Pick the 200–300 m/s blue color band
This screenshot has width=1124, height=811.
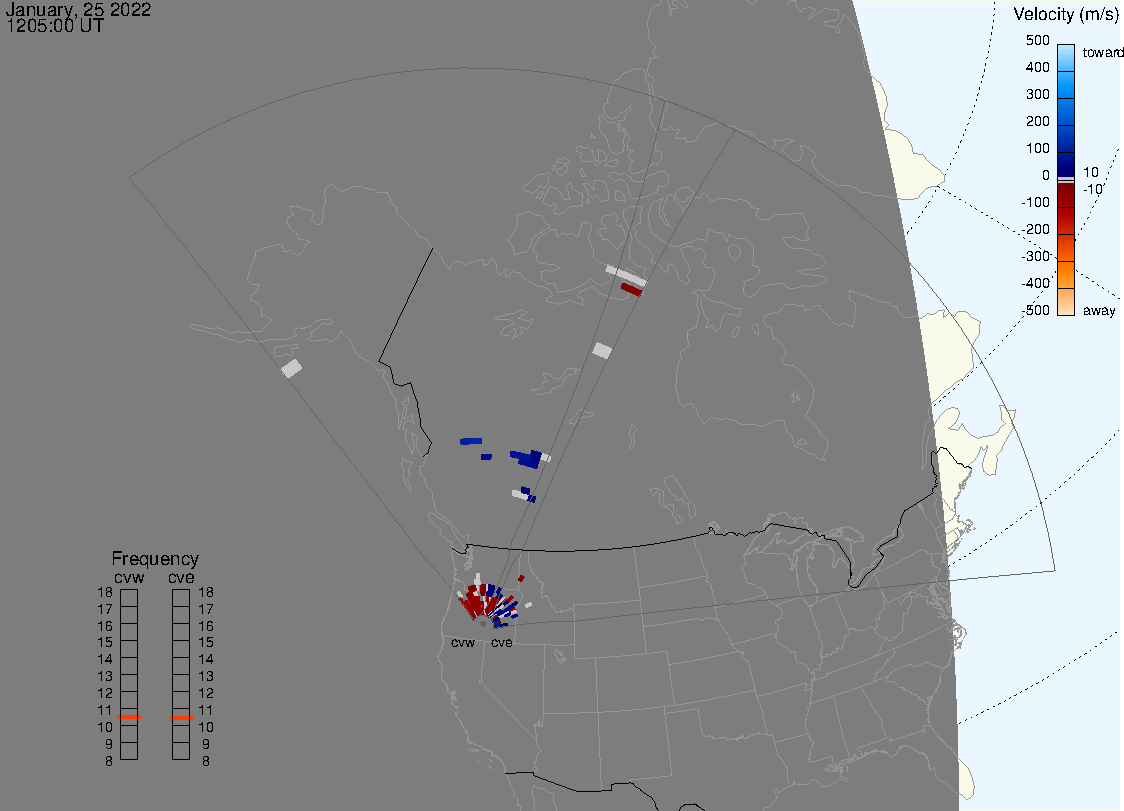pyautogui.click(x=1066, y=112)
